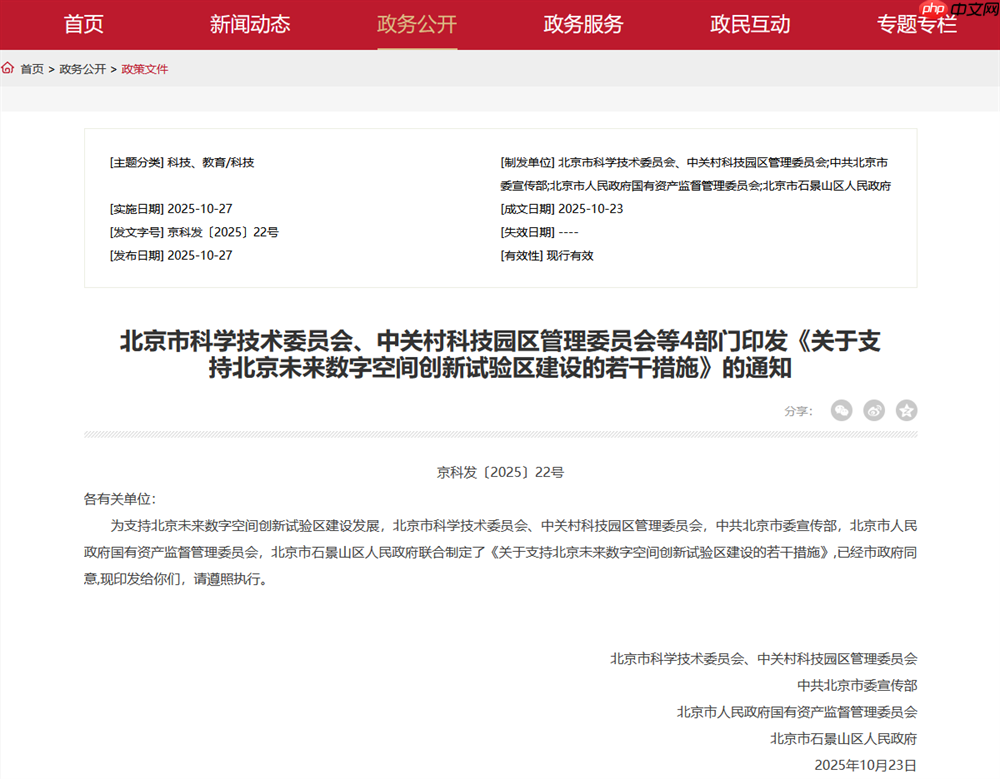Open the 政民互动 navigation menu
Viewport: 1000px width, 779px height.
(749, 24)
